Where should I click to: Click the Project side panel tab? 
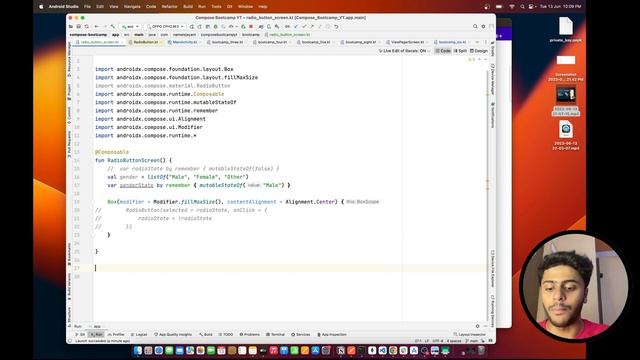69,91
